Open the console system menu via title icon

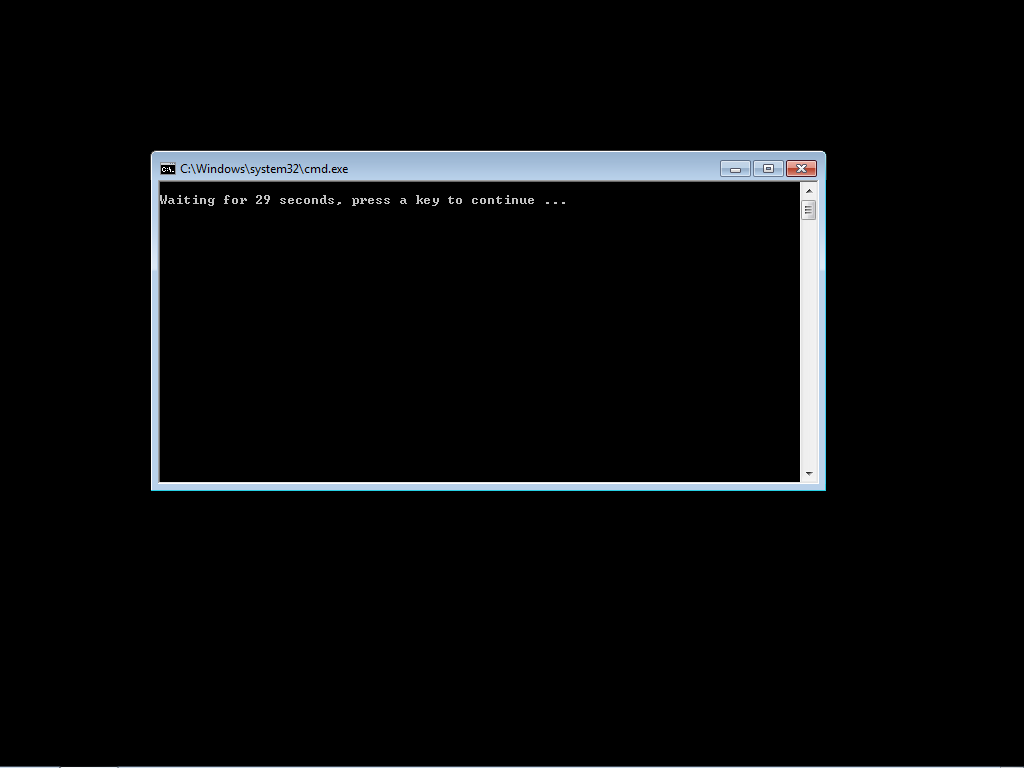[167, 168]
